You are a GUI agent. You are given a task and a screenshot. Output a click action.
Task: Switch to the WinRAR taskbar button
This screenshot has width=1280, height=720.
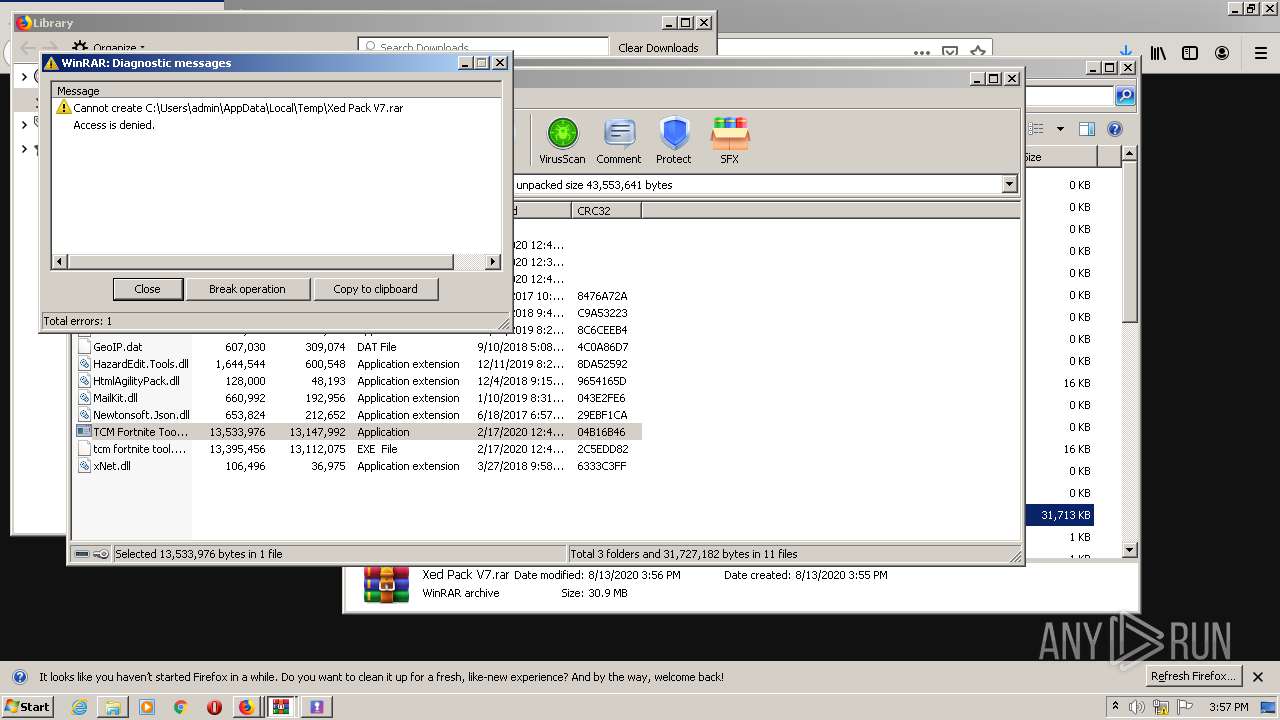pos(281,707)
